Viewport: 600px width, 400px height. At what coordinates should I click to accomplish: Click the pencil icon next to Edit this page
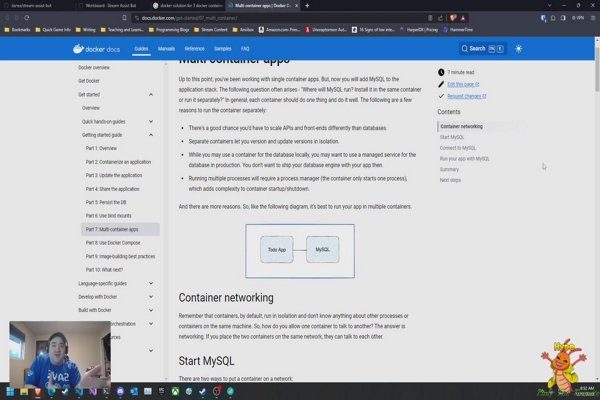[441, 84]
